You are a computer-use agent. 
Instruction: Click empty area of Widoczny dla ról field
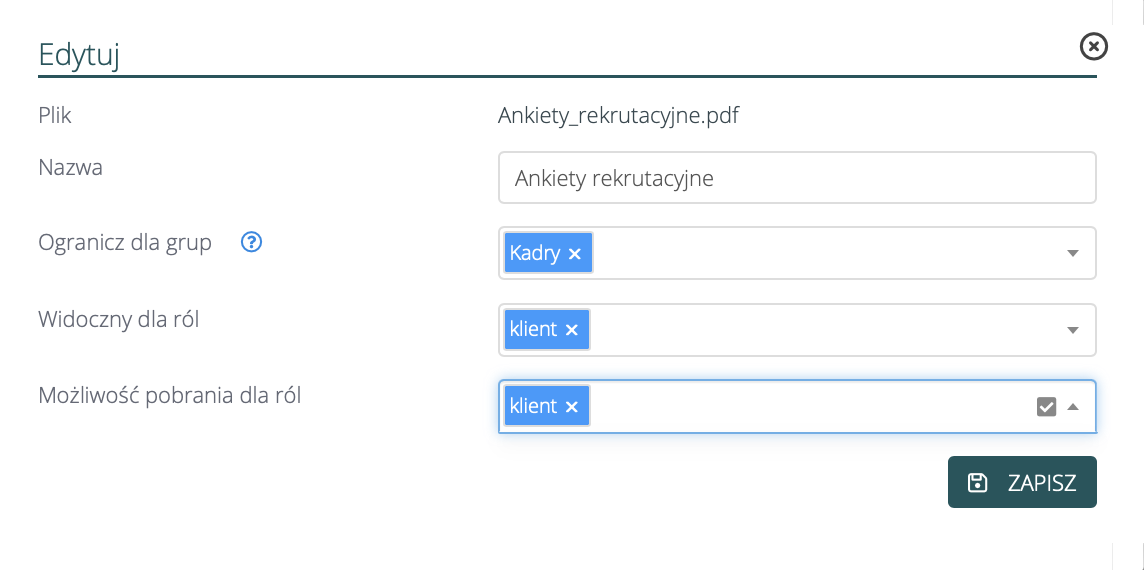tap(820, 329)
